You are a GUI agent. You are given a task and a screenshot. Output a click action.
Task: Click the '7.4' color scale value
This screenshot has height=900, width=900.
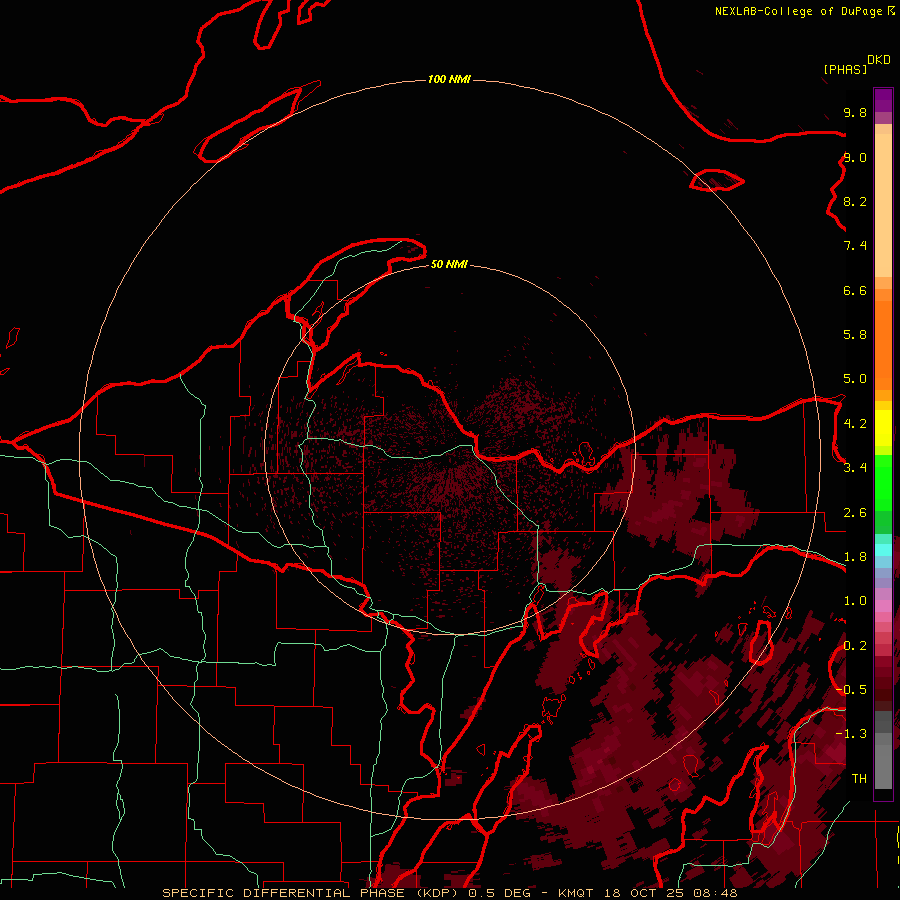855,246
